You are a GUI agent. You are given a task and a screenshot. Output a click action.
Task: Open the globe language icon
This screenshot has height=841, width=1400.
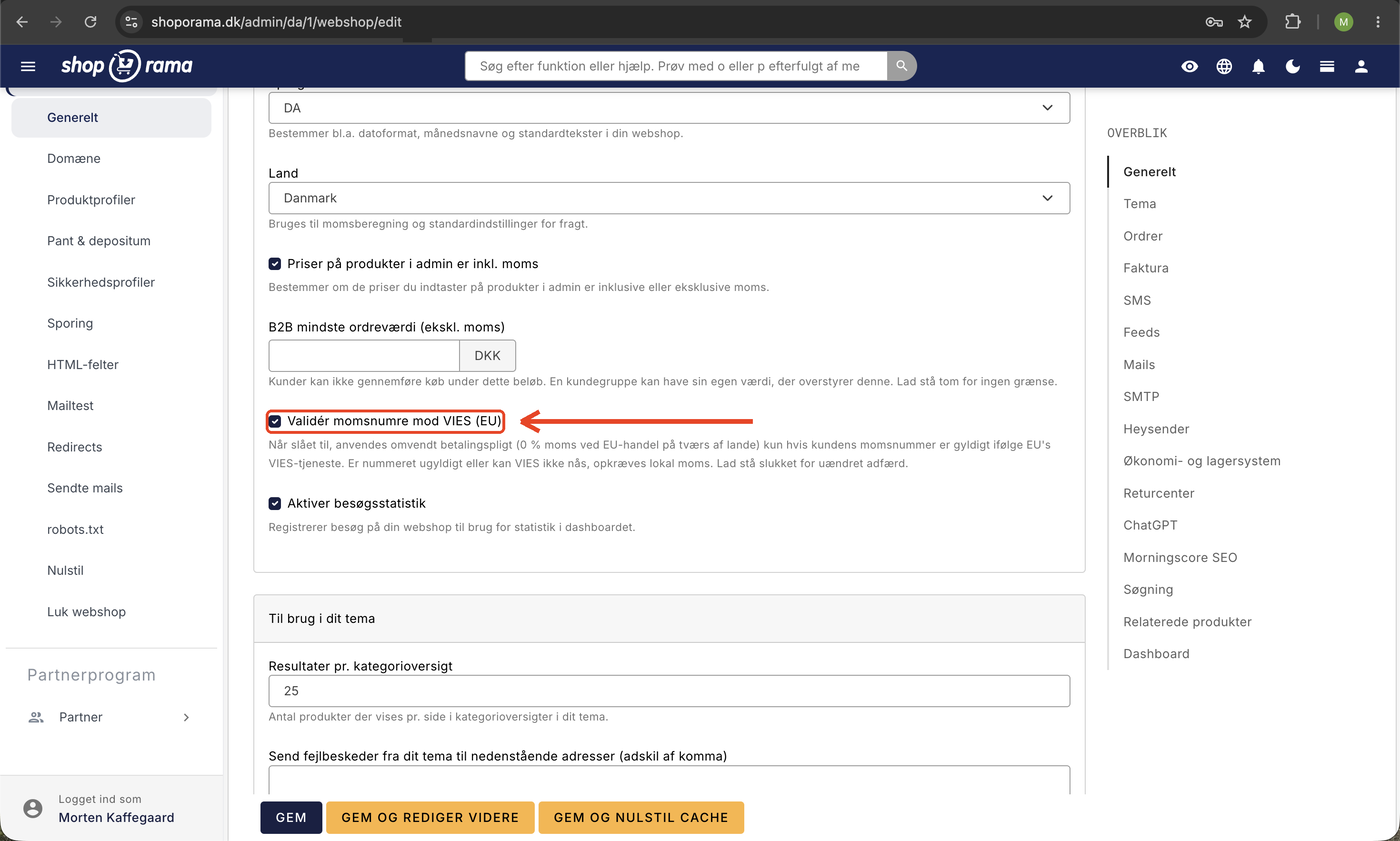point(1224,66)
